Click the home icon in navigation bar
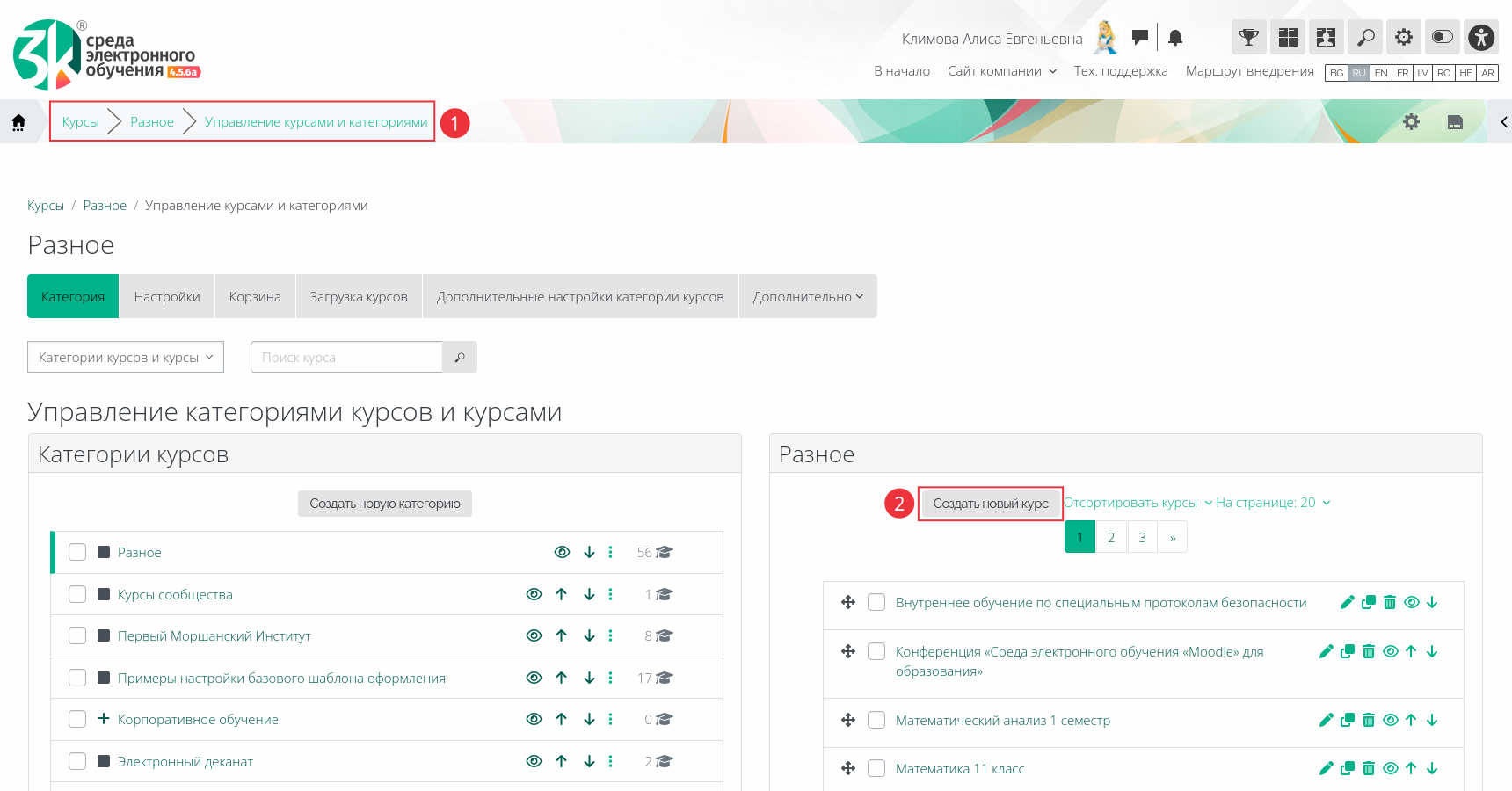This screenshot has height=791, width=1512. [18, 122]
